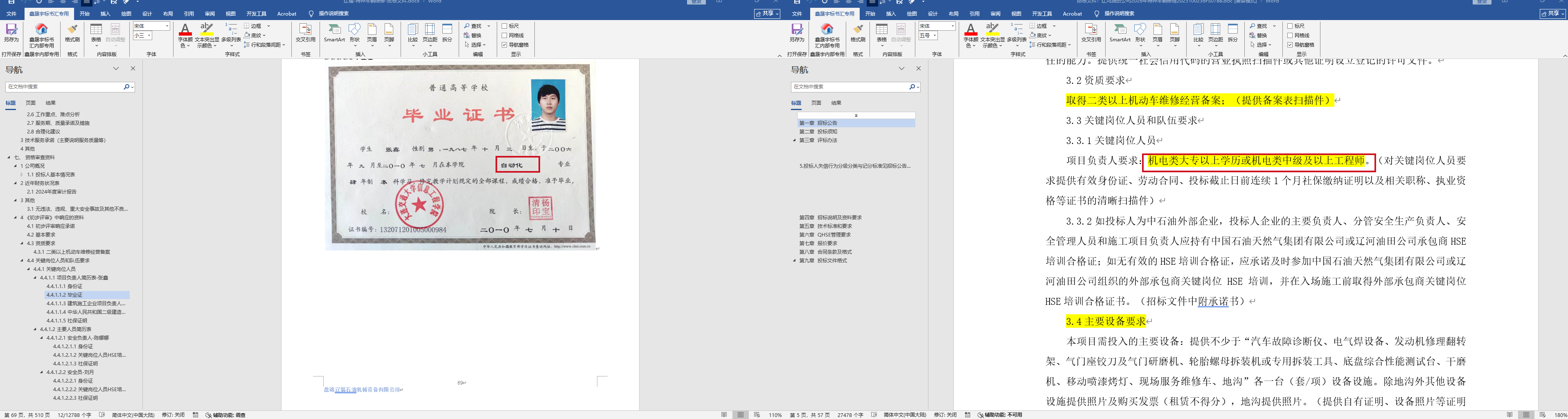Switch to 结果 tab in right navigation pane
This screenshot has width=1568, height=419.
tap(836, 103)
